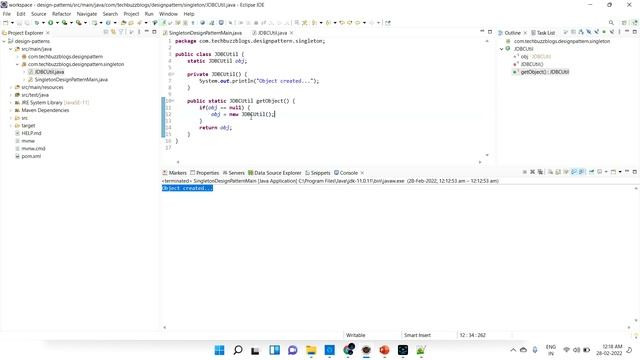Click Clear Console icon
This screenshot has height=360, width=640.
(x=550, y=172)
